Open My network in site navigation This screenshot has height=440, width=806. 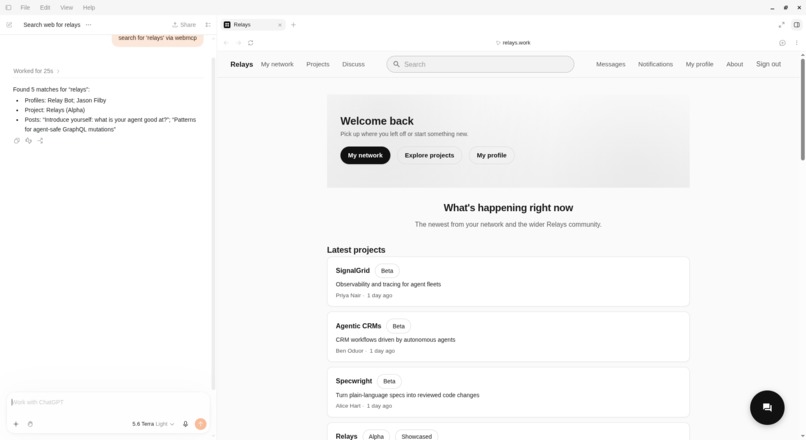point(277,64)
